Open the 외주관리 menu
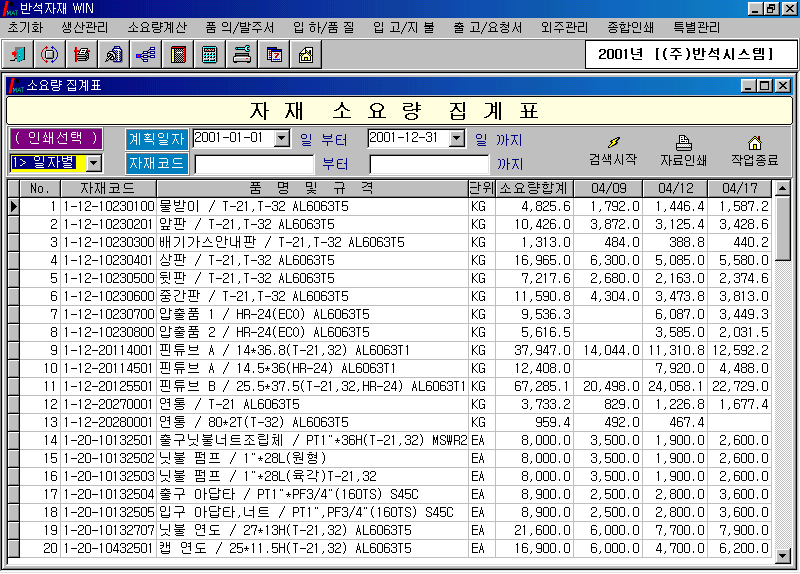Screen dimensions: 800x574 (x=564, y=27)
